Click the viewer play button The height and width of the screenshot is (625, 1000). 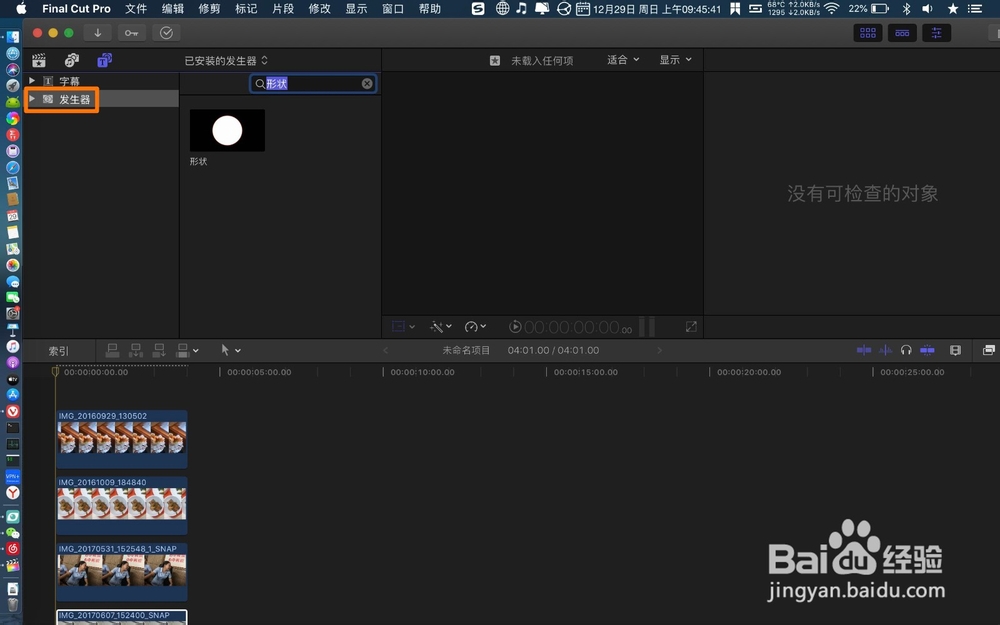point(515,327)
